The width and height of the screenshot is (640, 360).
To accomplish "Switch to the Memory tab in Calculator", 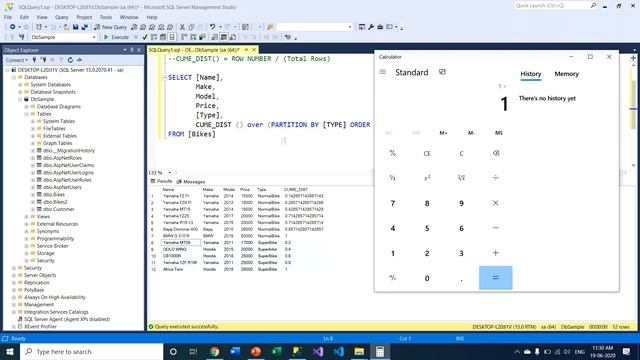I will coord(567,74).
